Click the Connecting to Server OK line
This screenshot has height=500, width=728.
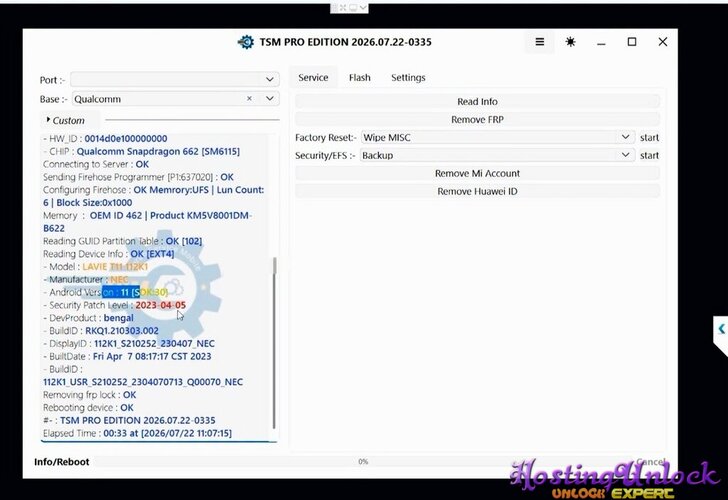point(96,164)
